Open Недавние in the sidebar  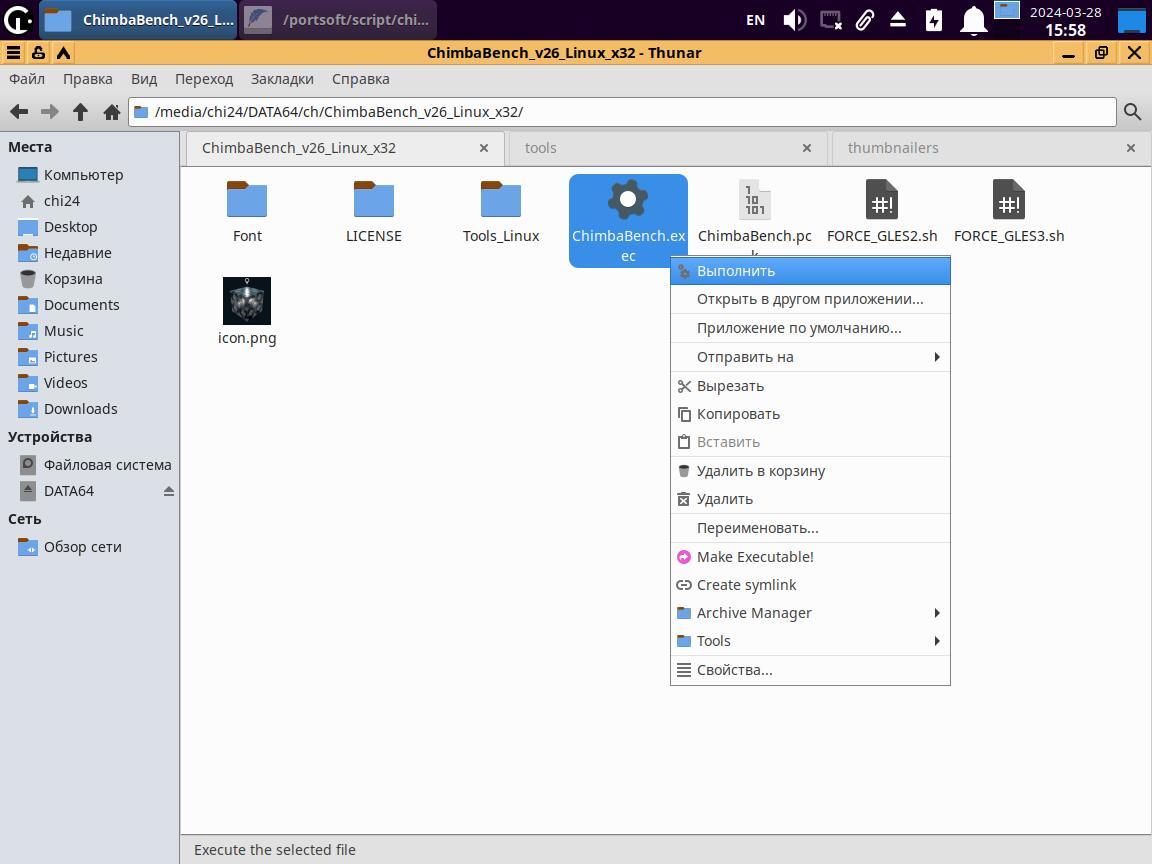click(77, 253)
